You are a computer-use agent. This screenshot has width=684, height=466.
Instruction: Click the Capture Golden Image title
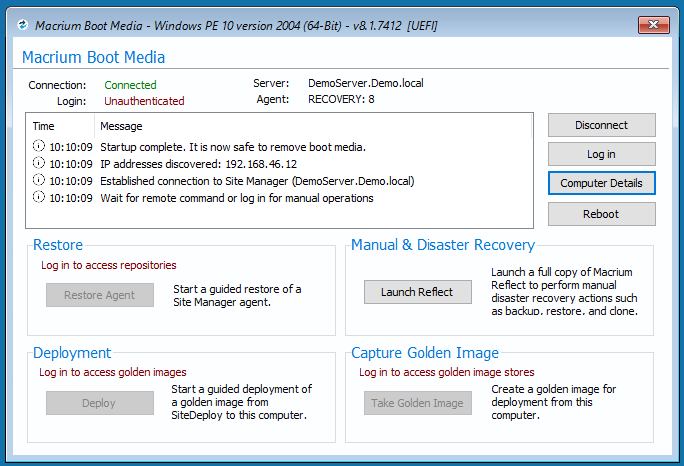(425, 353)
